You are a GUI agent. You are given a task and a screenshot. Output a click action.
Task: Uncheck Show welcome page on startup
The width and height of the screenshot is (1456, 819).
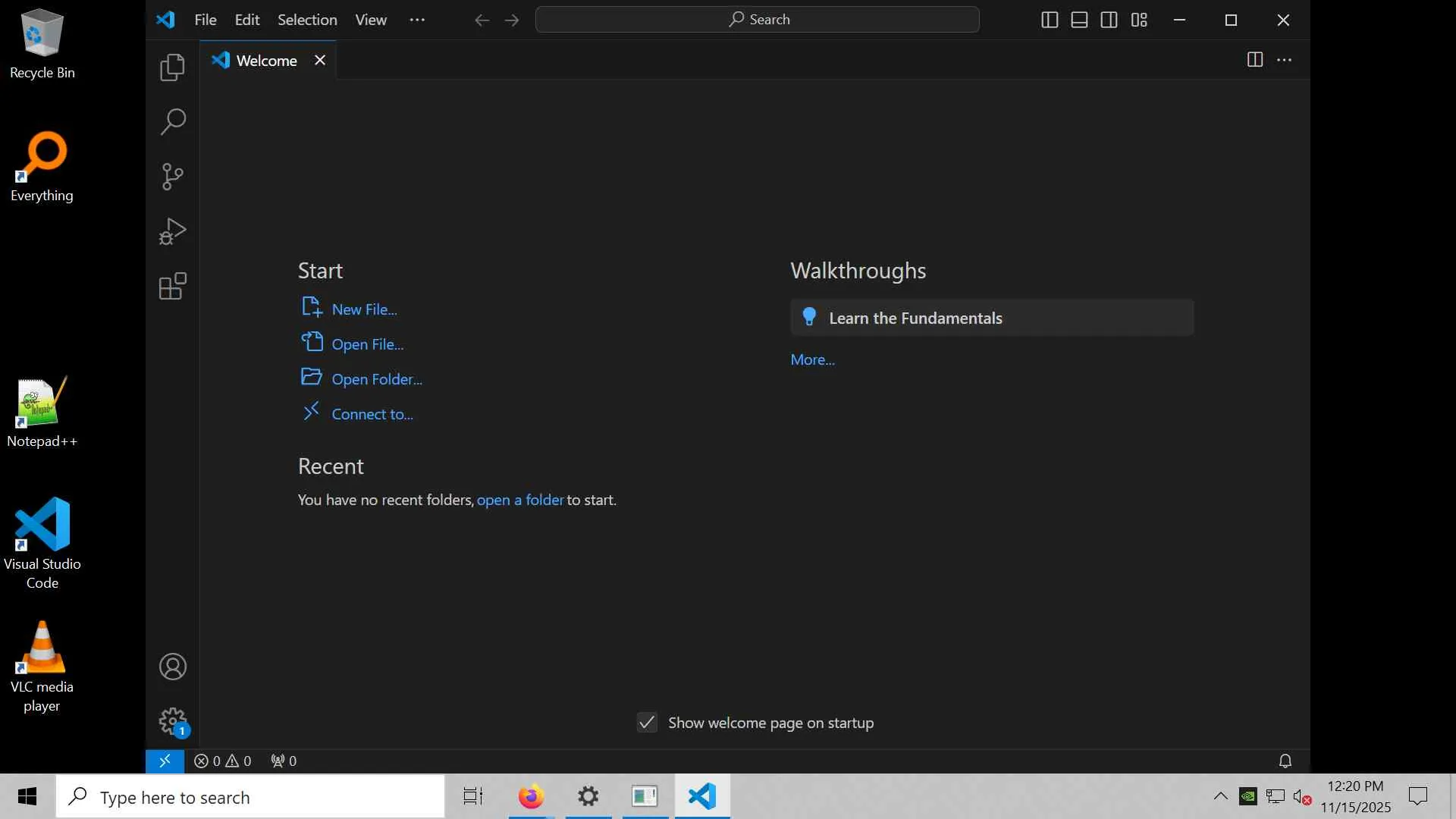pyautogui.click(x=647, y=723)
